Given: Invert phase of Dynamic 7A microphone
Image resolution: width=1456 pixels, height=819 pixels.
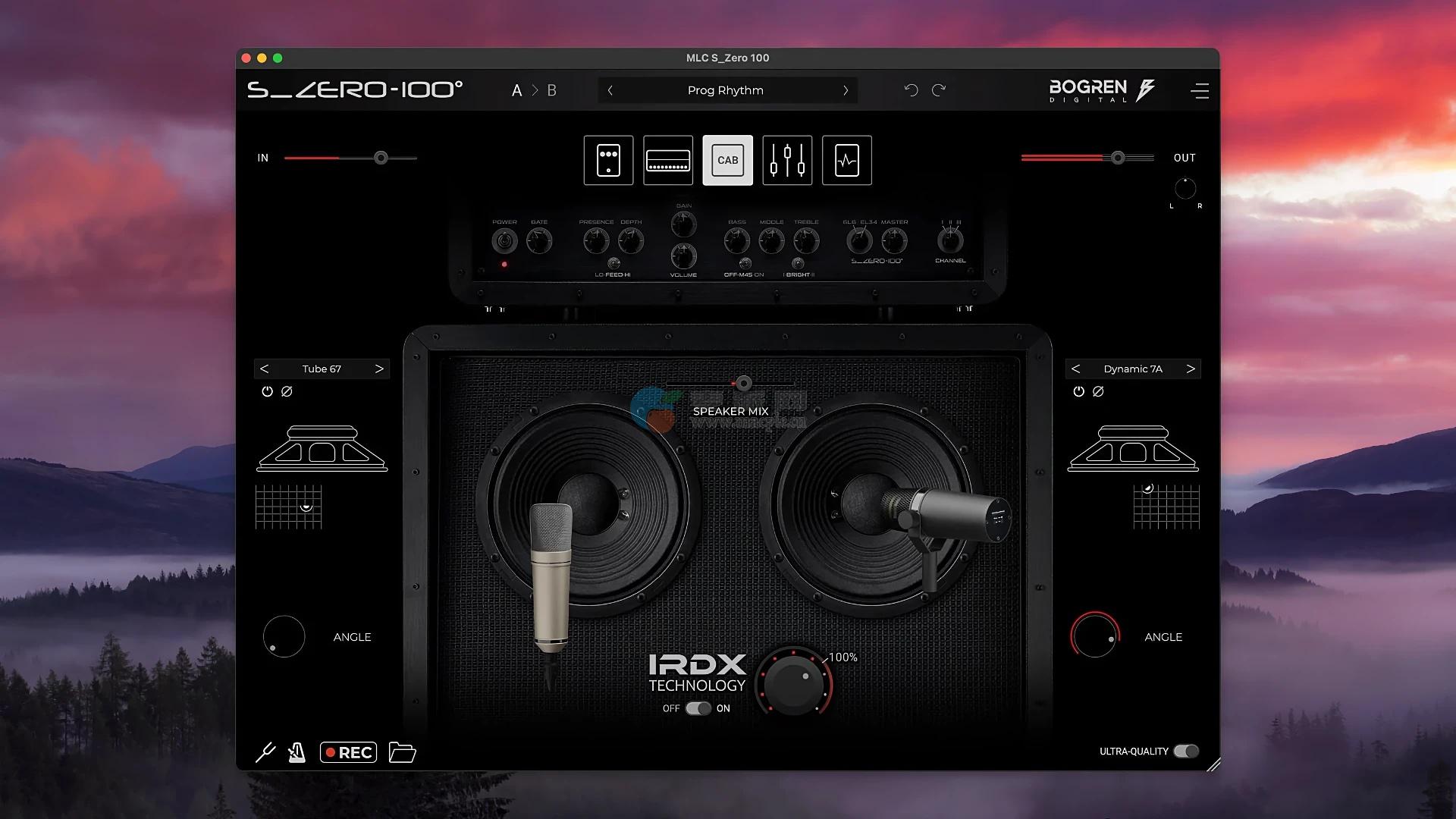Looking at the screenshot, I should (1098, 391).
